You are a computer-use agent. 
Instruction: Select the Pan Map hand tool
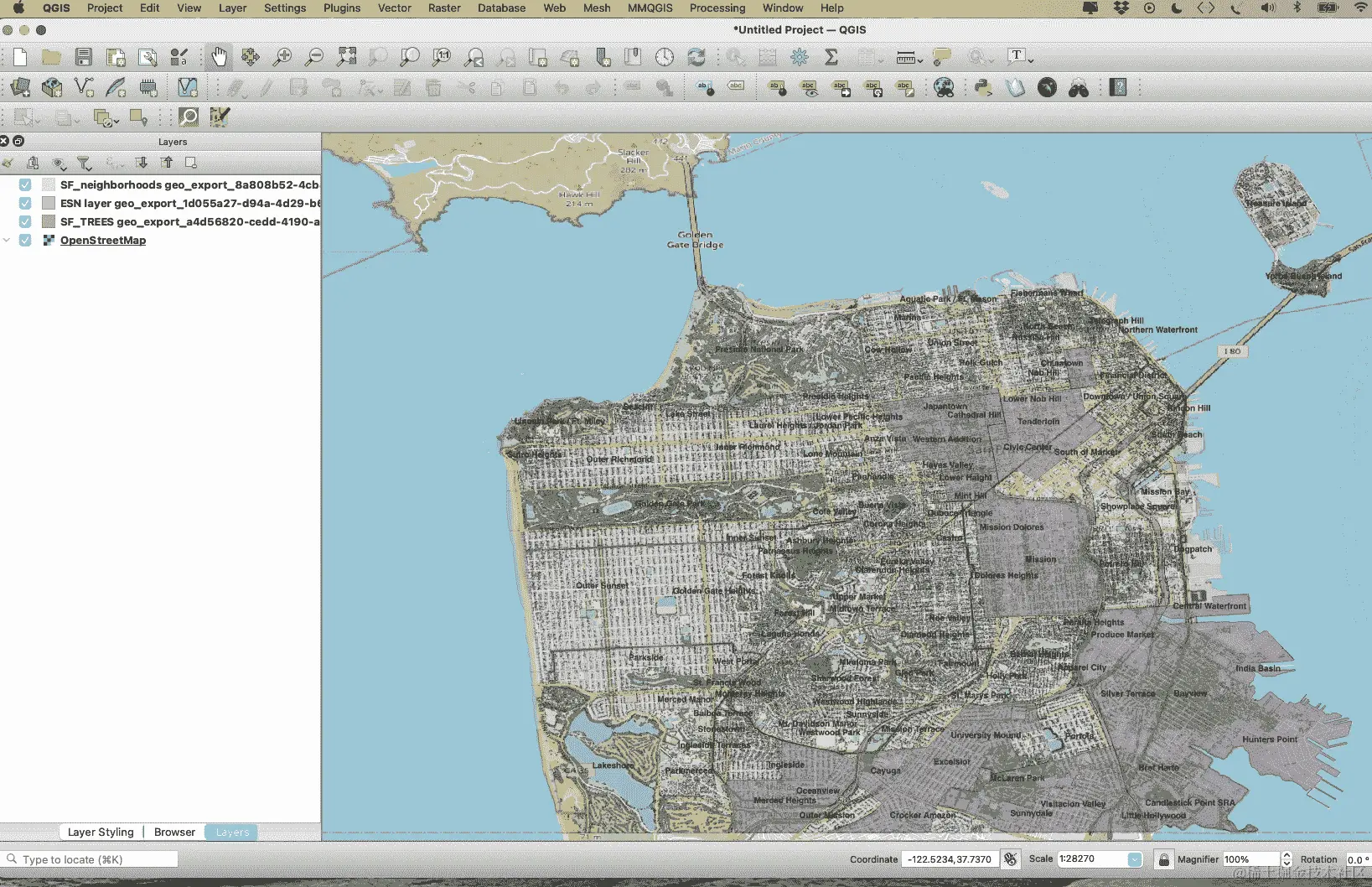(219, 57)
